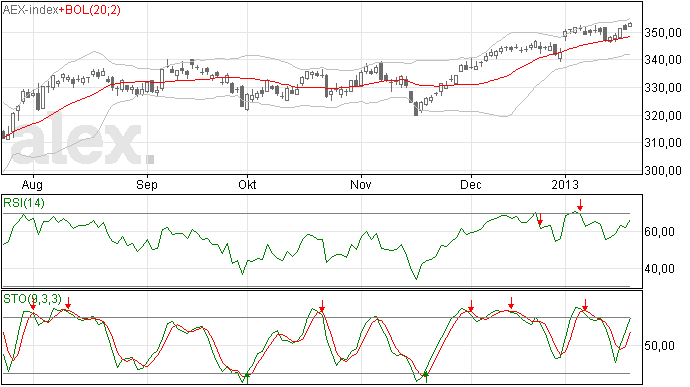
Task: Select the 300,00 price axis label
Action: [x=663, y=170]
